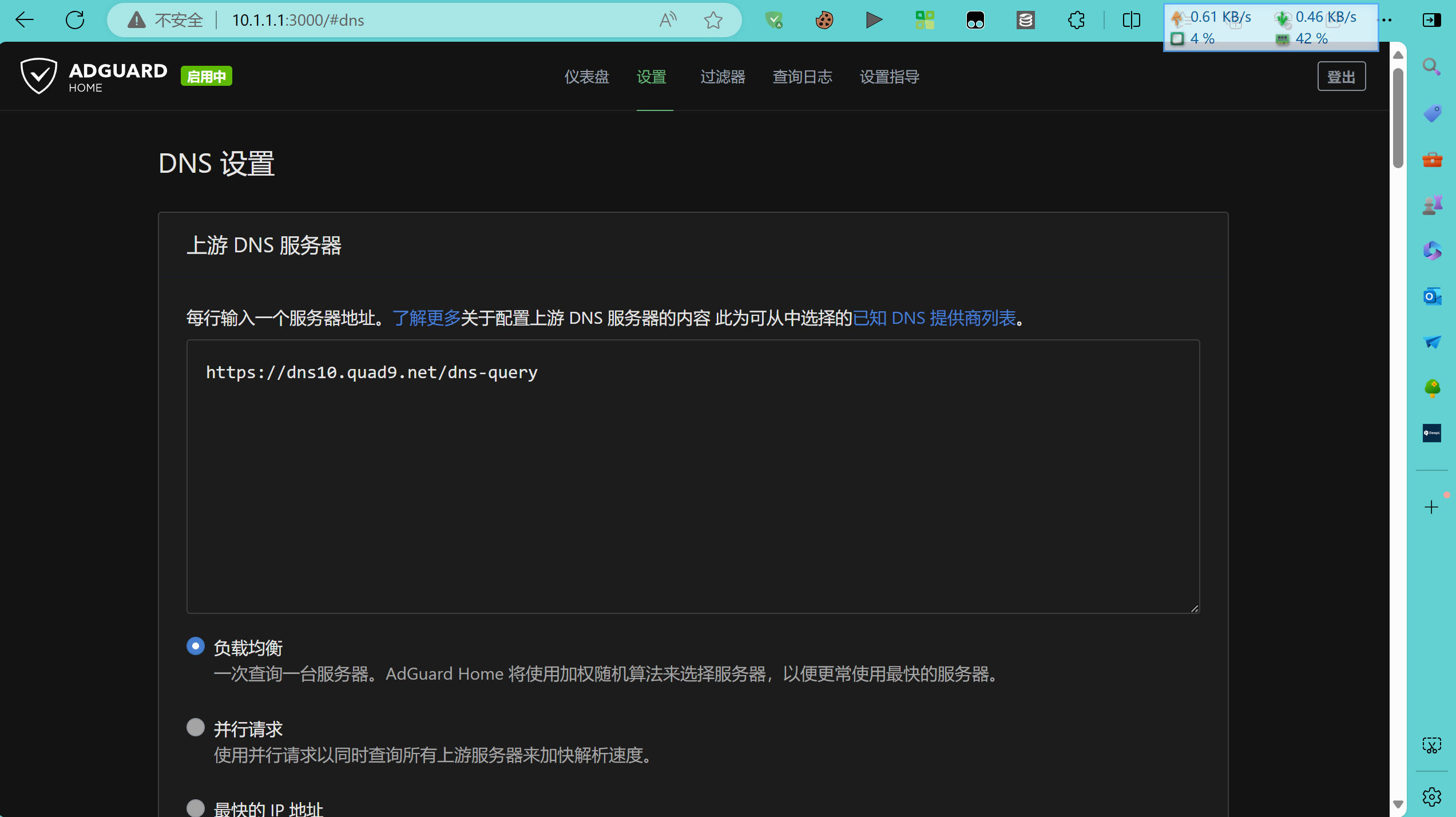Open 设置 nav menu
Viewport: 1456px width, 817px height.
tap(652, 77)
